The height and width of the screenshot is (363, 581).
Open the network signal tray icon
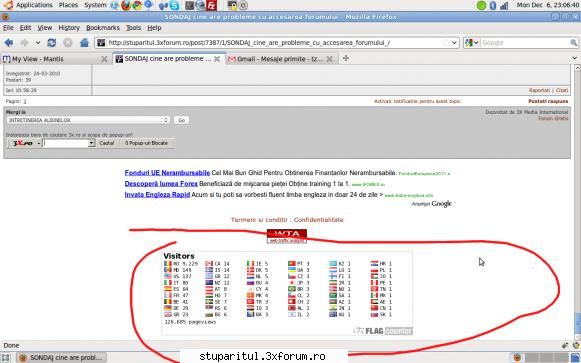coord(504,5)
